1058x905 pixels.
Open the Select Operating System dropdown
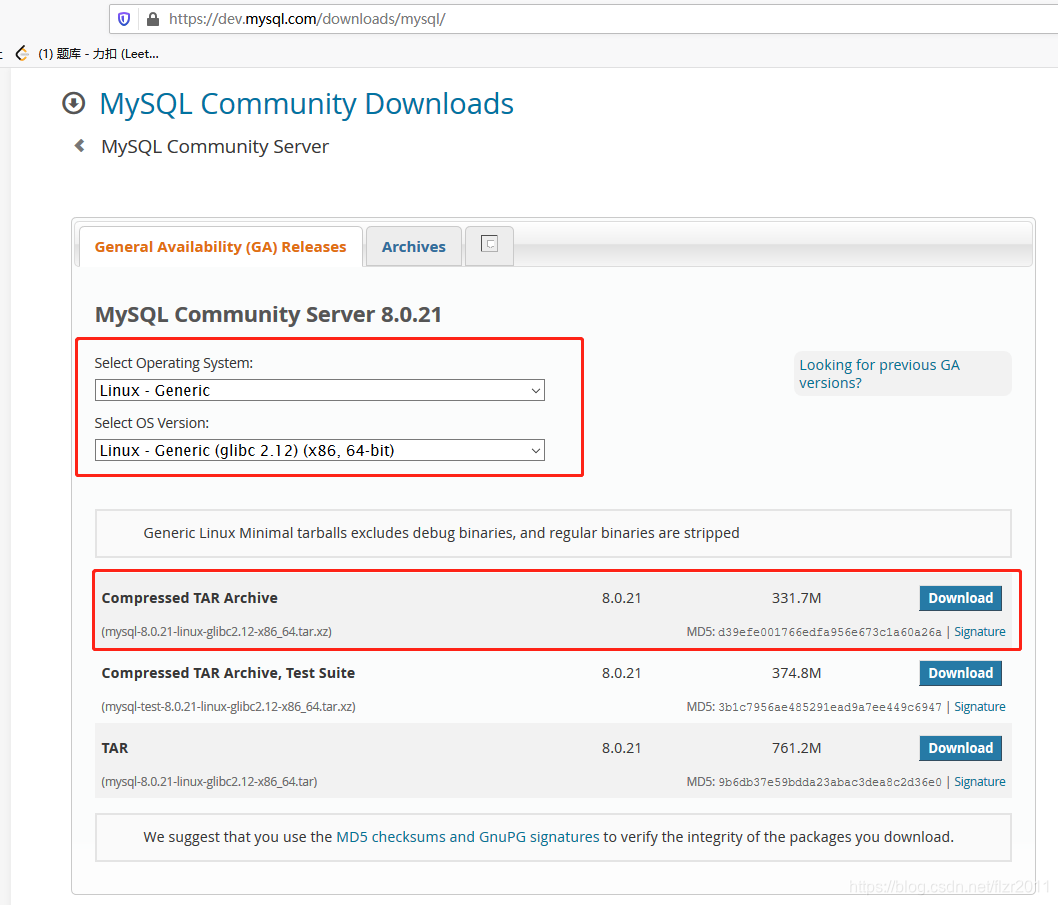[320, 390]
